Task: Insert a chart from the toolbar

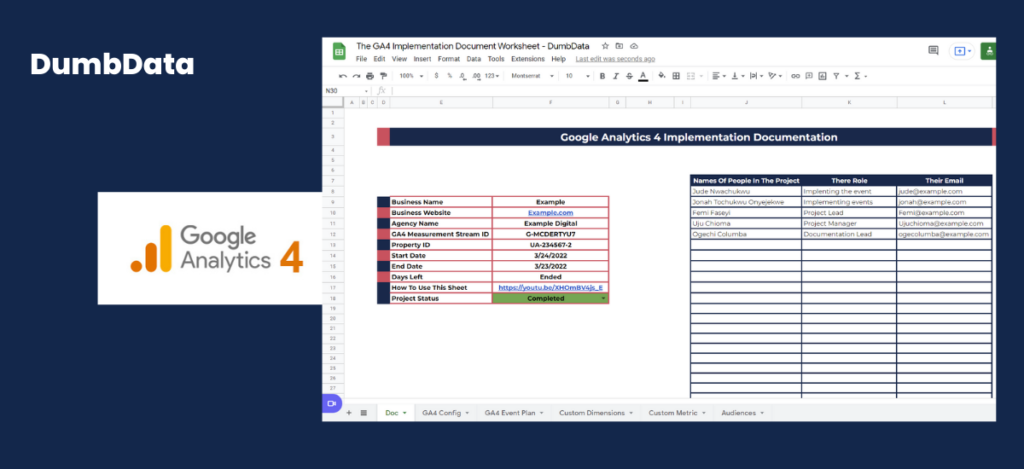Action: [822, 76]
